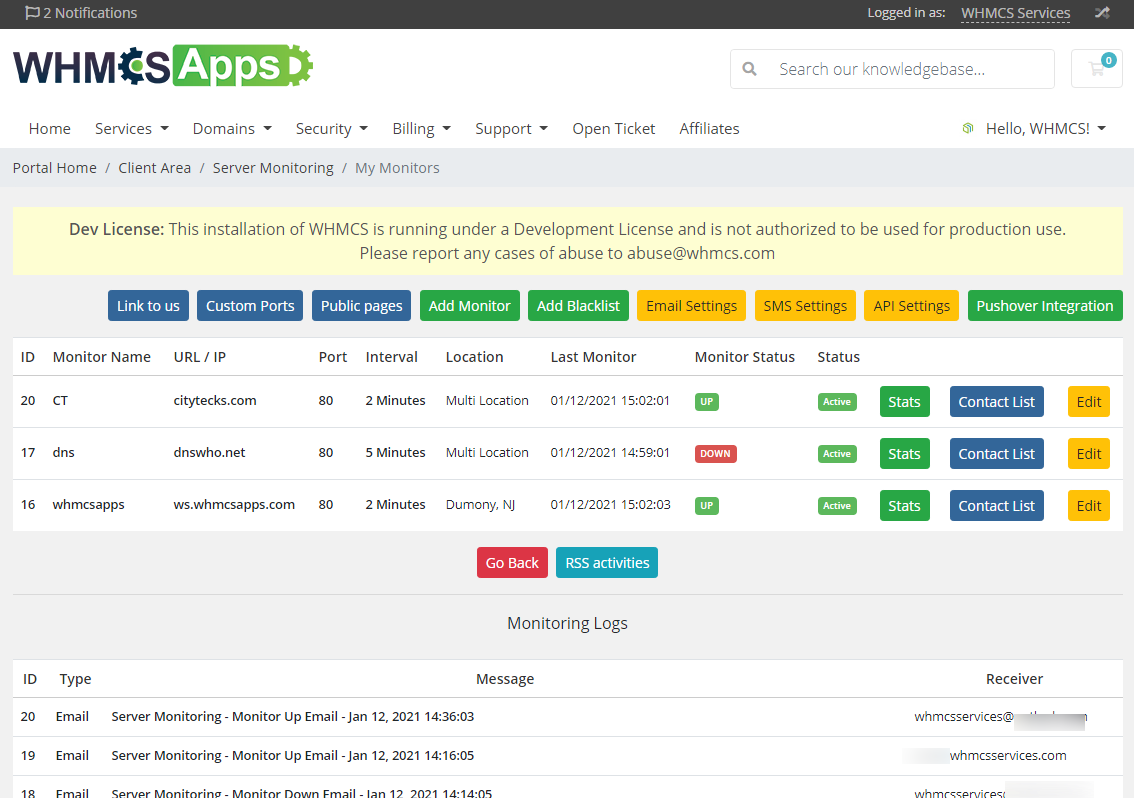Click Add Blacklist button
This screenshot has width=1134, height=798.
click(x=579, y=305)
